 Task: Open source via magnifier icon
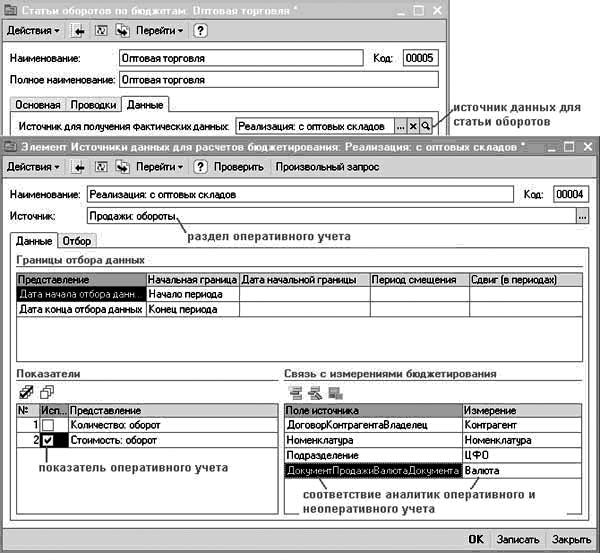[x=426, y=126]
